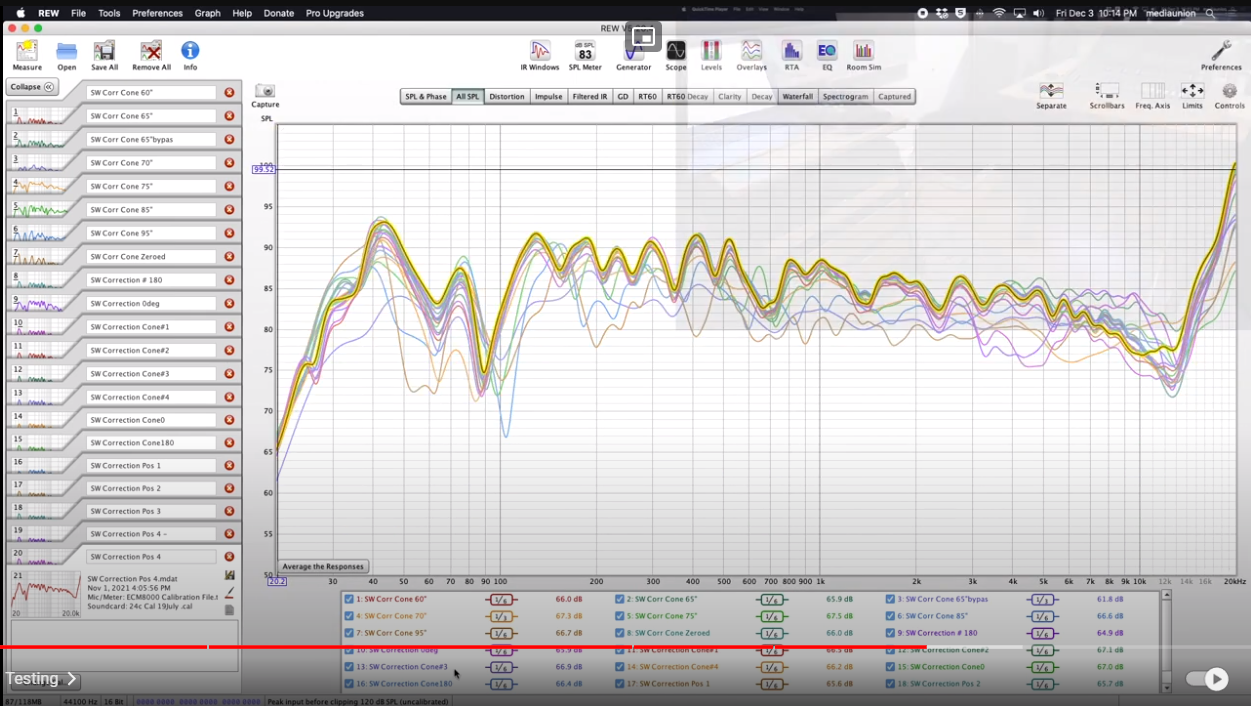The width and height of the screenshot is (1251, 706).
Task: Toggle the SW Correction # 180 trace checkbox
Action: (x=890, y=633)
